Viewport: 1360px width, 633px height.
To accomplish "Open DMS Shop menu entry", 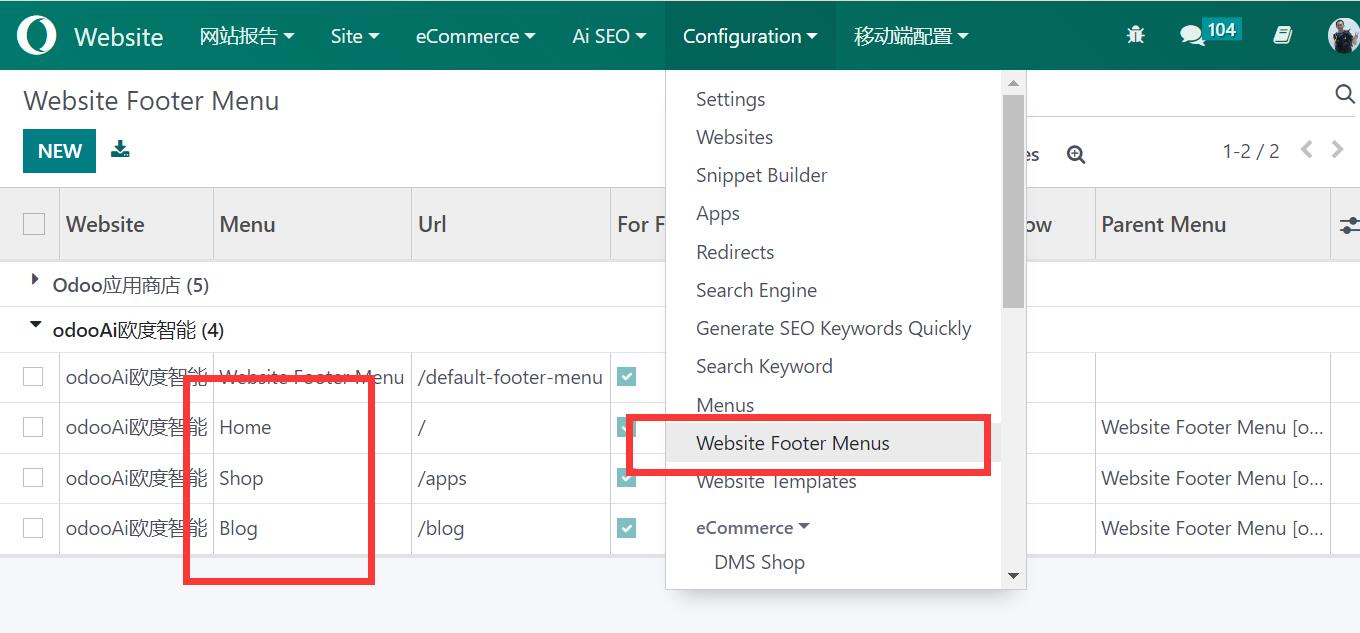I will 759,562.
